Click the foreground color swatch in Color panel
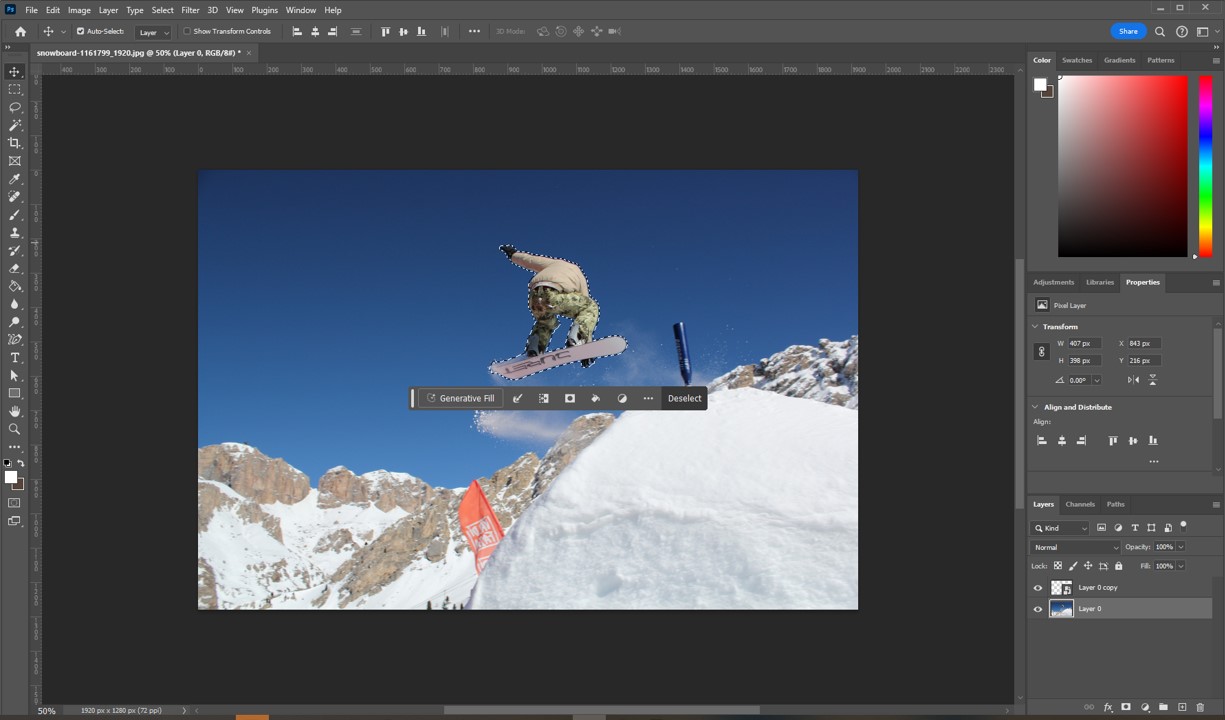 click(x=1040, y=85)
